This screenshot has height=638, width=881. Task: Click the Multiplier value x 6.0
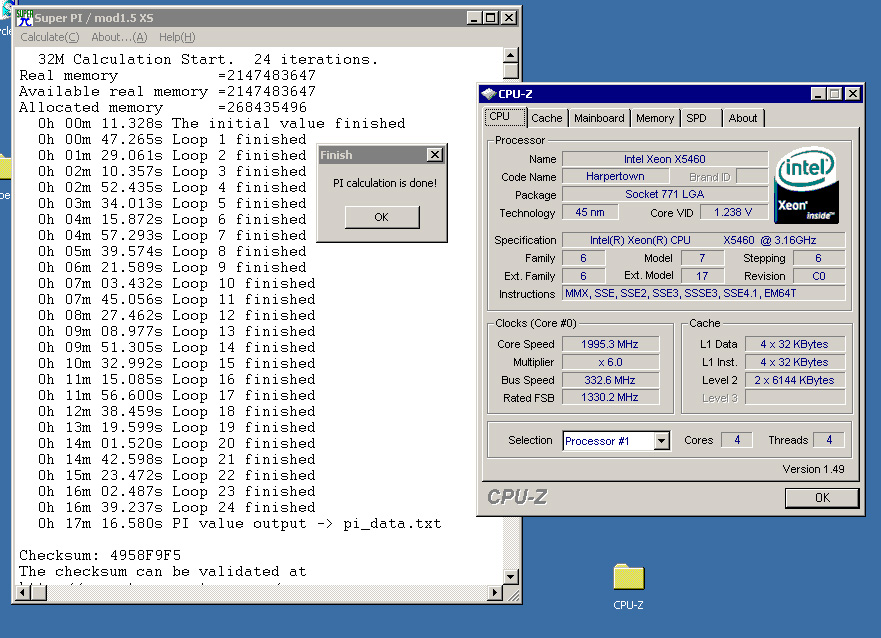[610, 362]
